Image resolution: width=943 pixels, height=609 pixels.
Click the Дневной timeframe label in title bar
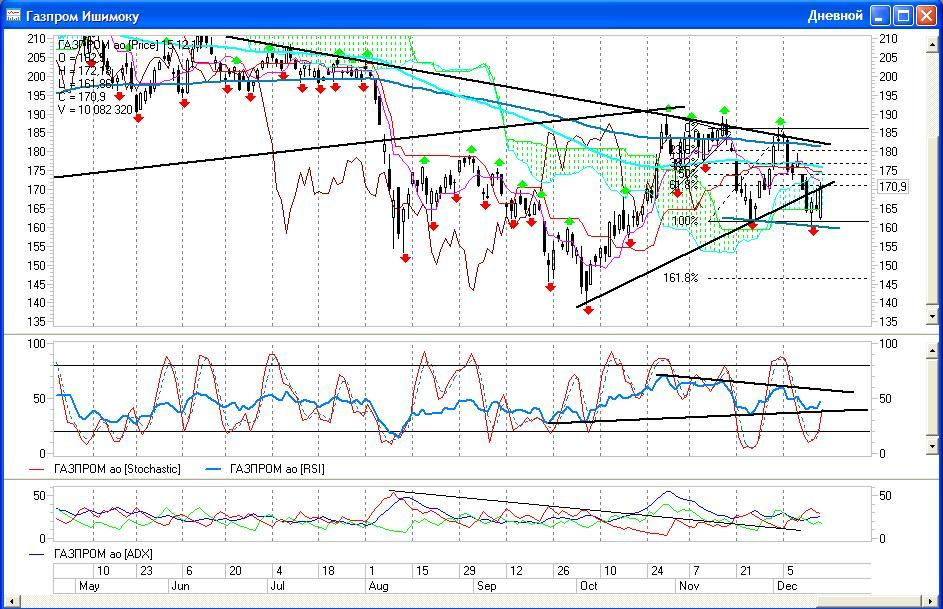[x=835, y=16]
